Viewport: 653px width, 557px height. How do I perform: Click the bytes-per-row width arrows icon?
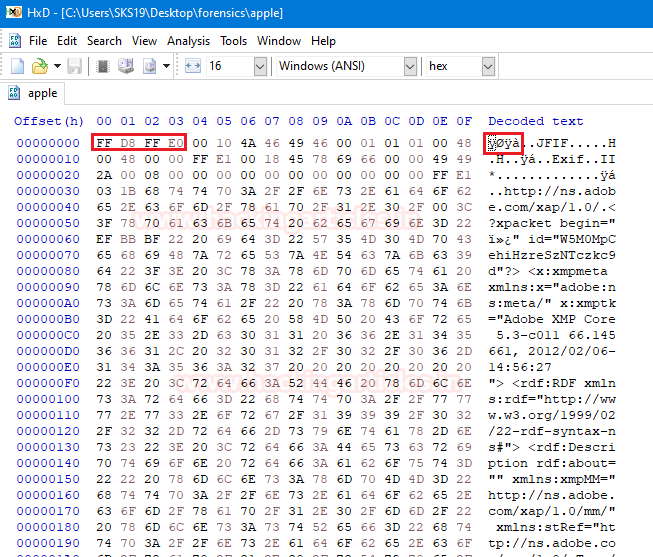click(x=193, y=66)
